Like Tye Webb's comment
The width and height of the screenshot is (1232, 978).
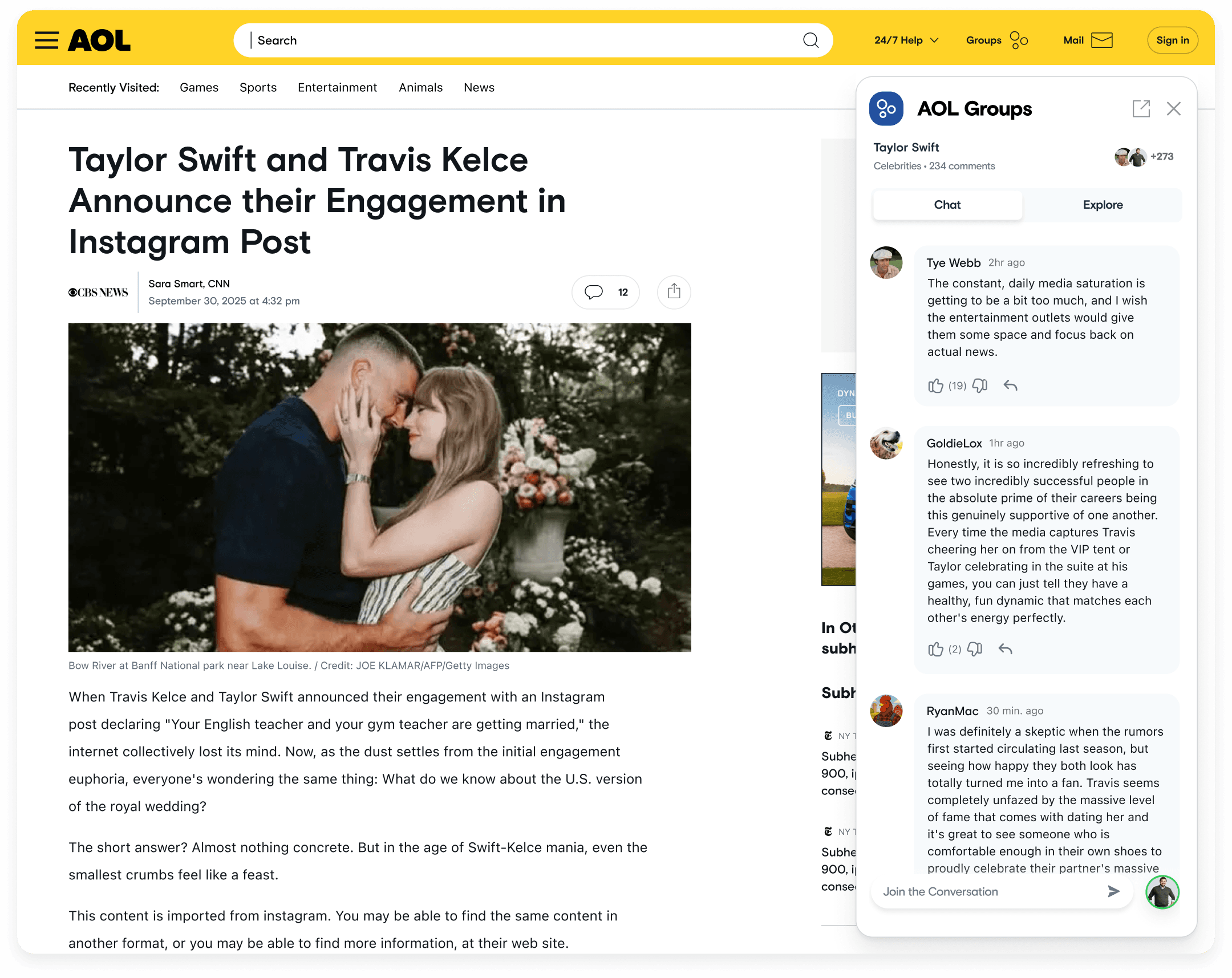(x=935, y=386)
